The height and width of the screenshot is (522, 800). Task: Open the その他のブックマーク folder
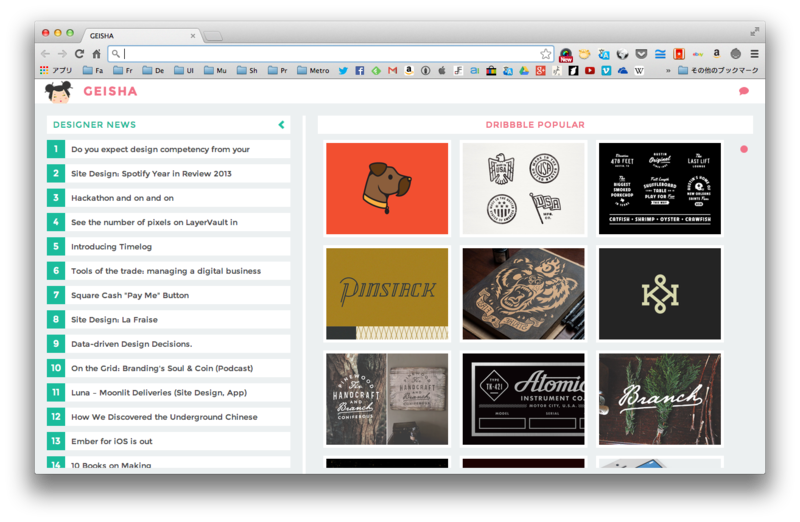(718, 70)
